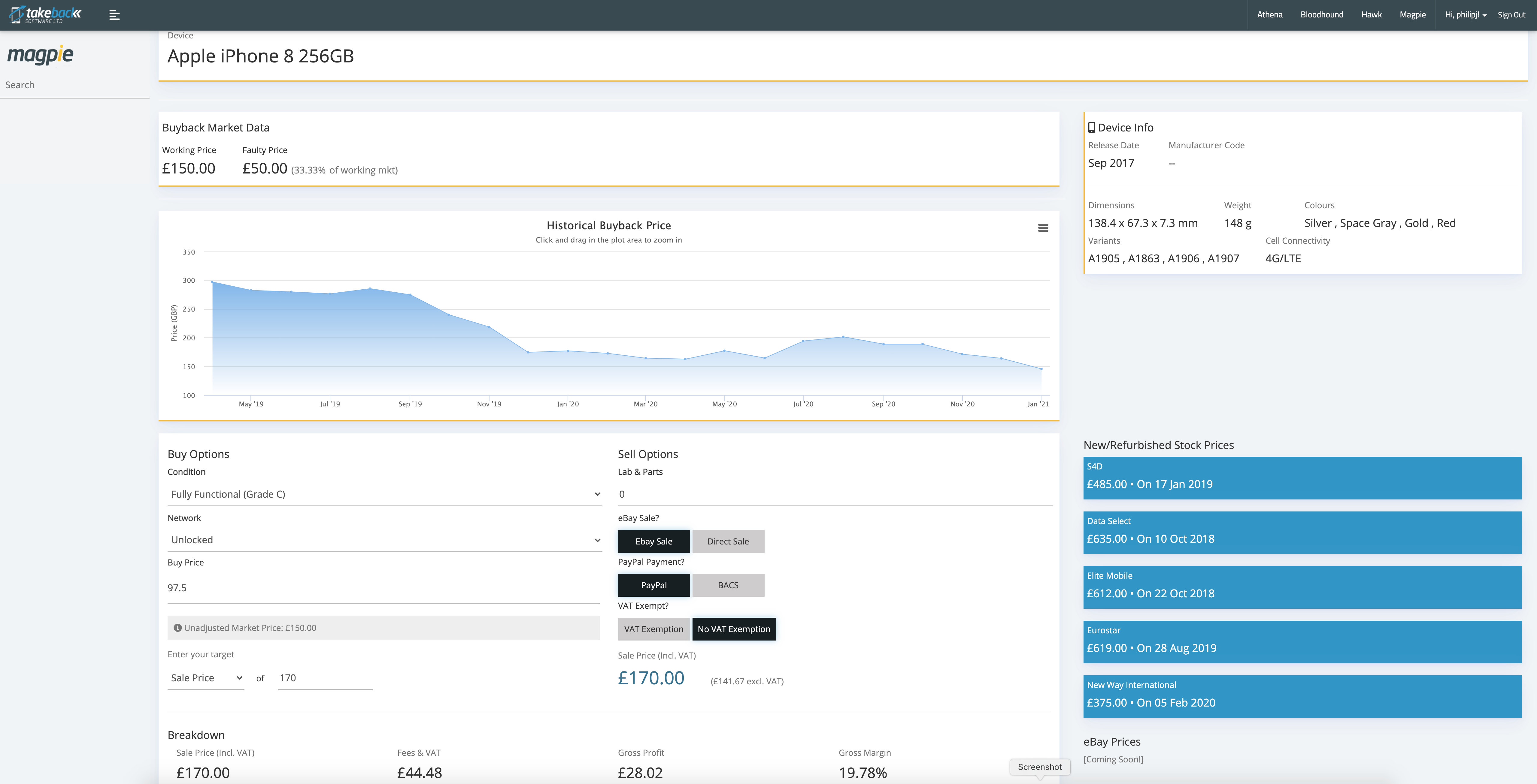This screenshot has height=784, width=1537.
Task: Focus the sidebar Search field
Action: pos(74,85)
